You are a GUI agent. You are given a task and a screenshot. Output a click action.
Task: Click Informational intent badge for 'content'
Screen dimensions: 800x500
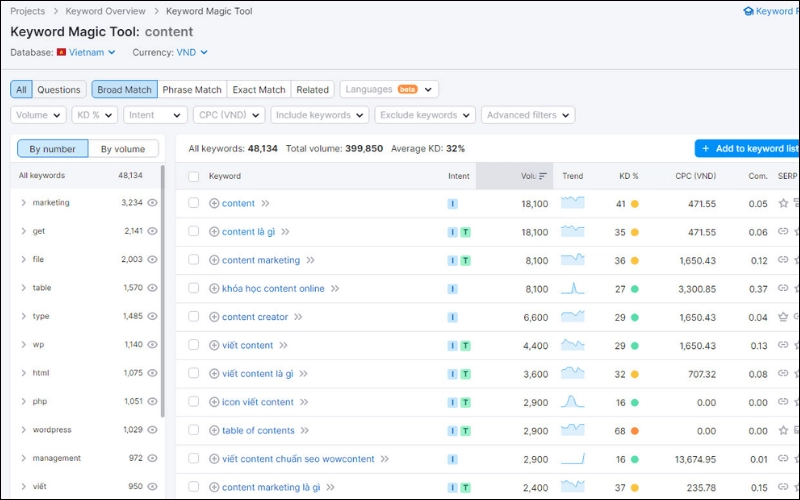[452, 204]
